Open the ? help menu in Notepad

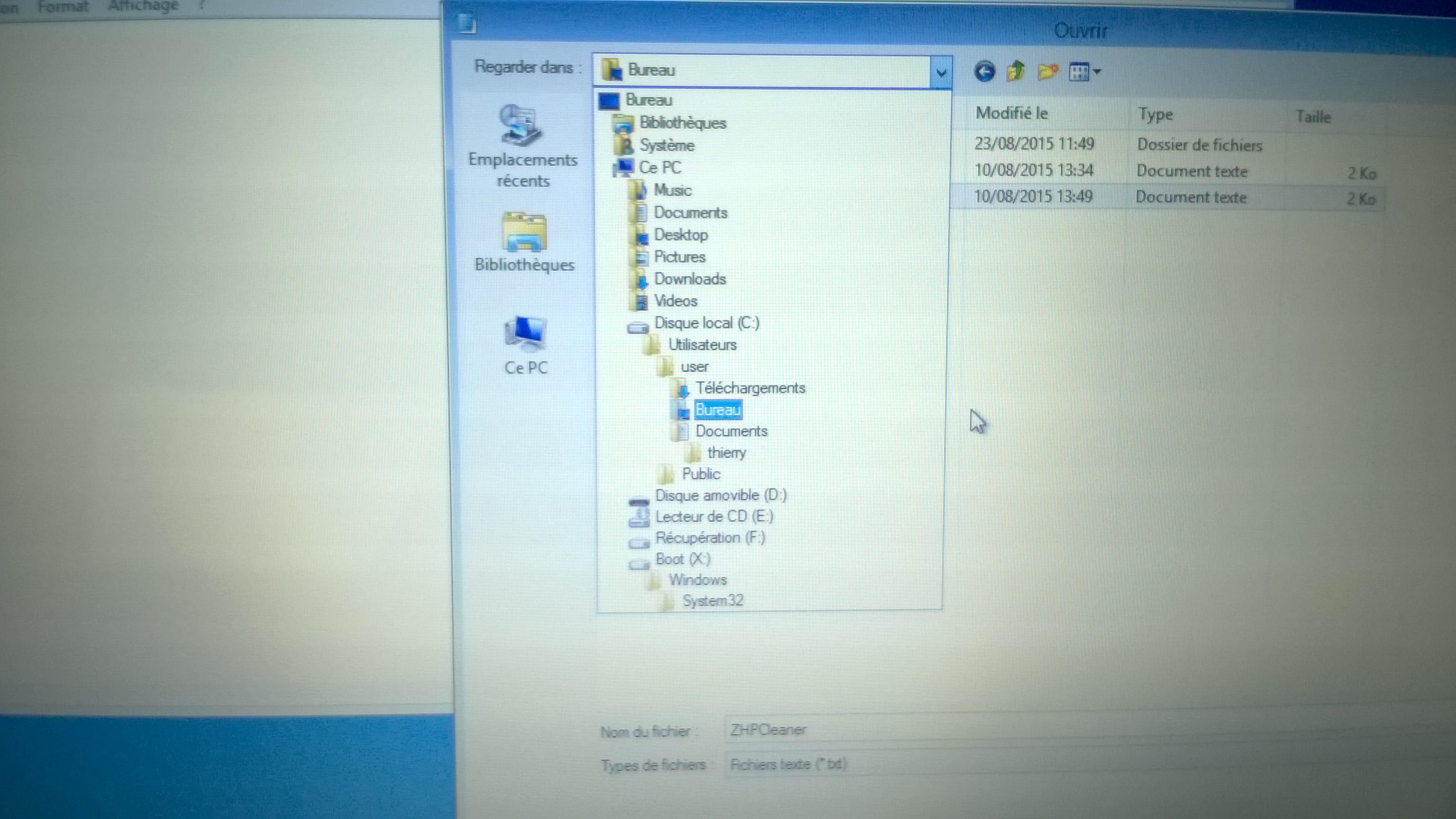click(201, 5)
